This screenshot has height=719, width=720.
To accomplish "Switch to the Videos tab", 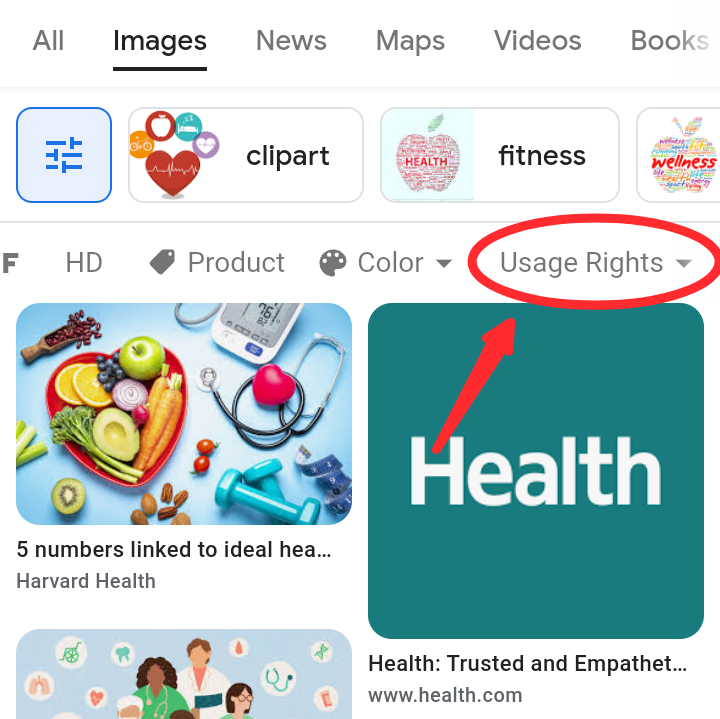I will pyautogui.click(x=538, y=40).
